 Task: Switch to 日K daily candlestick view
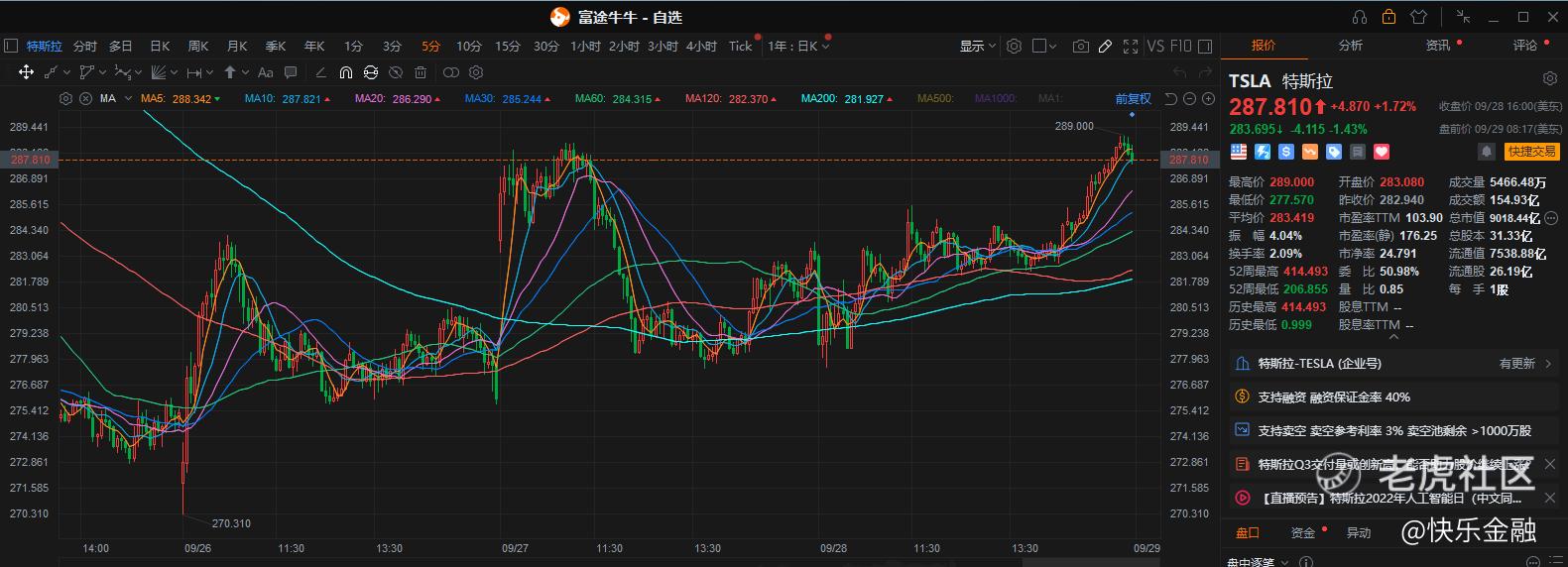pyautogui.click(x=160, y=46)
